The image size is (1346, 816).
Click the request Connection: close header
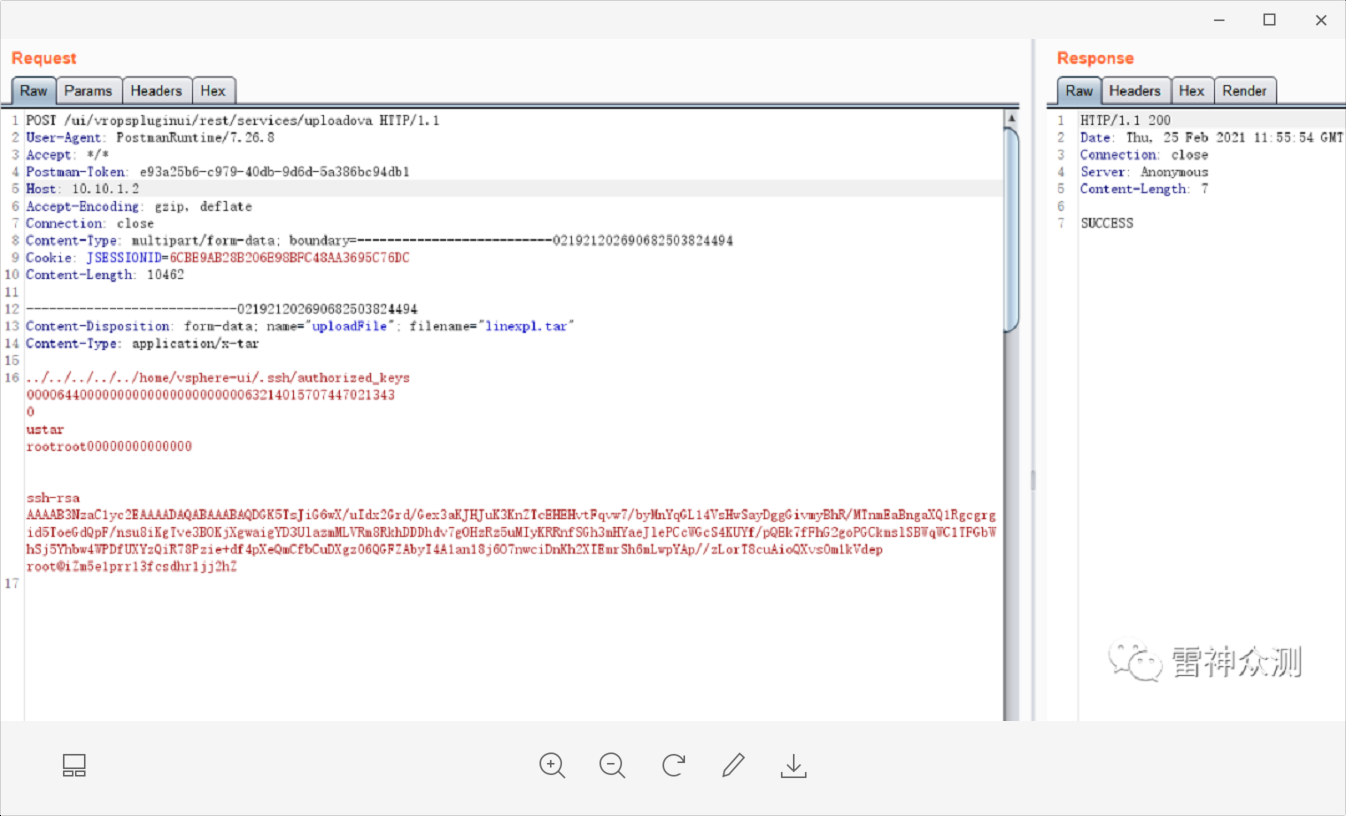(x=90, y=223)
